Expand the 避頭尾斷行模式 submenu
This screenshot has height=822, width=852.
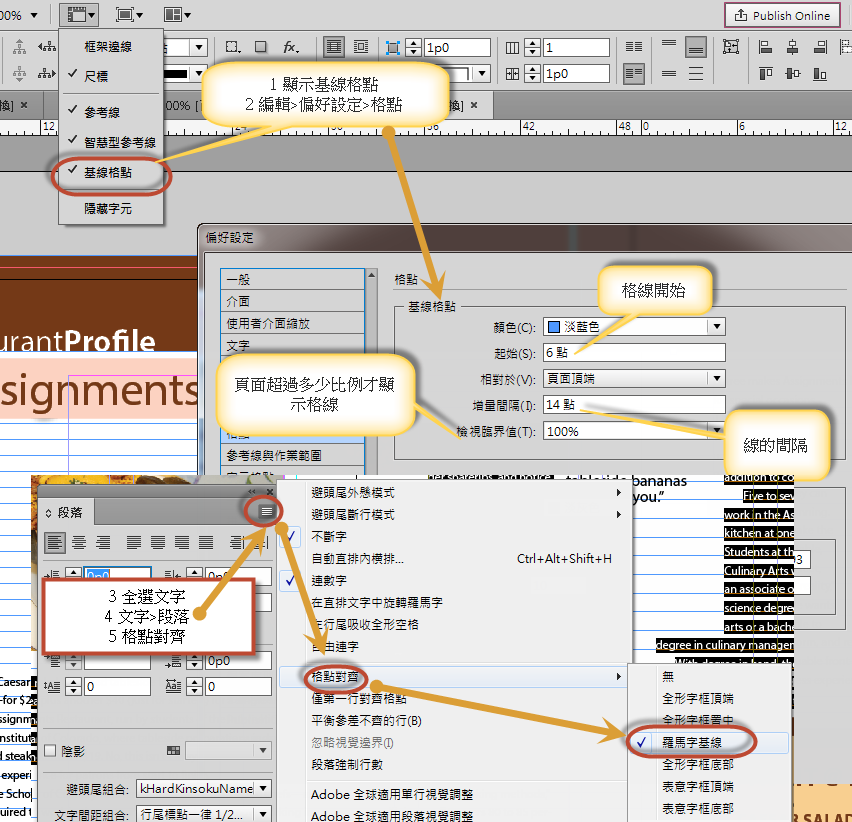pos(455,514)
